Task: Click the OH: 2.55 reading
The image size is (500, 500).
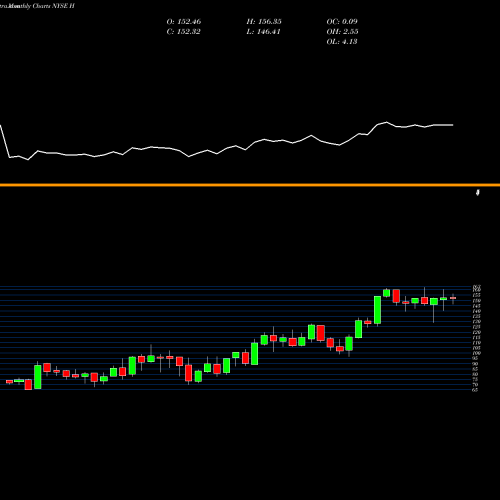Action: click(342, 32)
